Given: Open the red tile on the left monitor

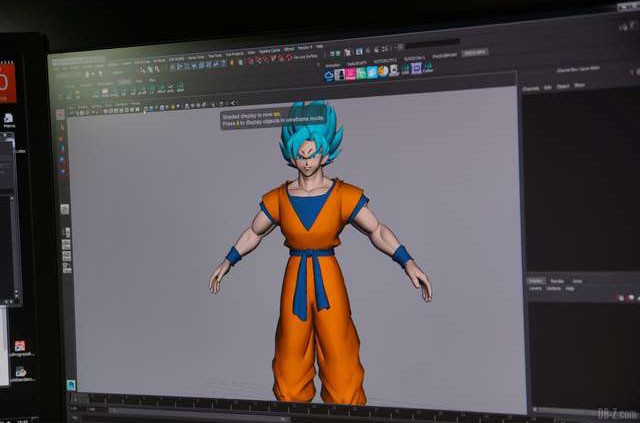Looking at the screenshot, I should coord(7,82).
